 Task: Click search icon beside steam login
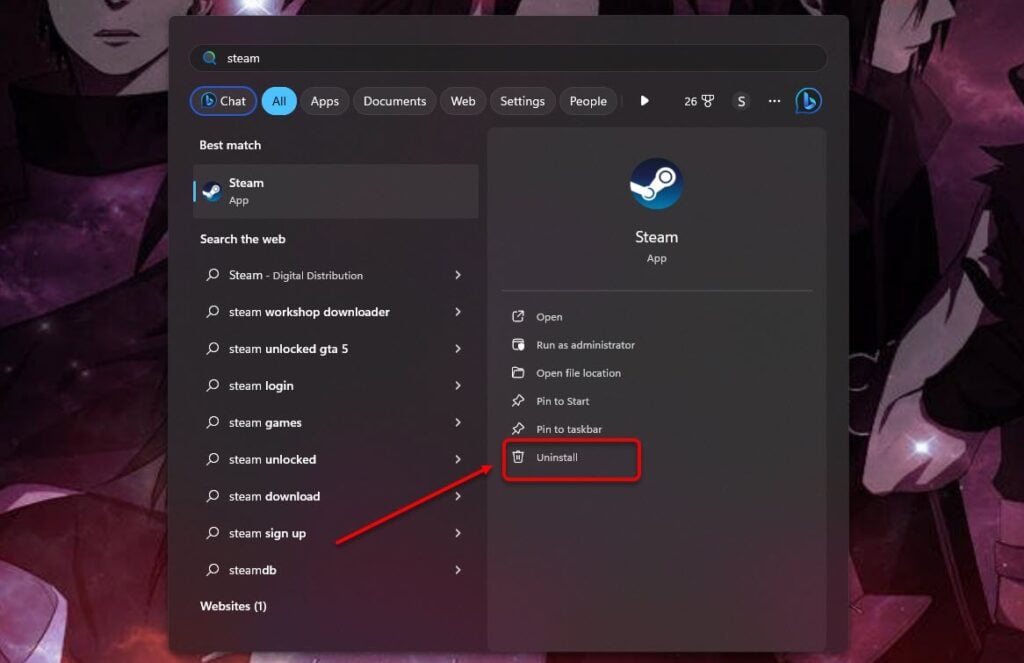[212, 385]
